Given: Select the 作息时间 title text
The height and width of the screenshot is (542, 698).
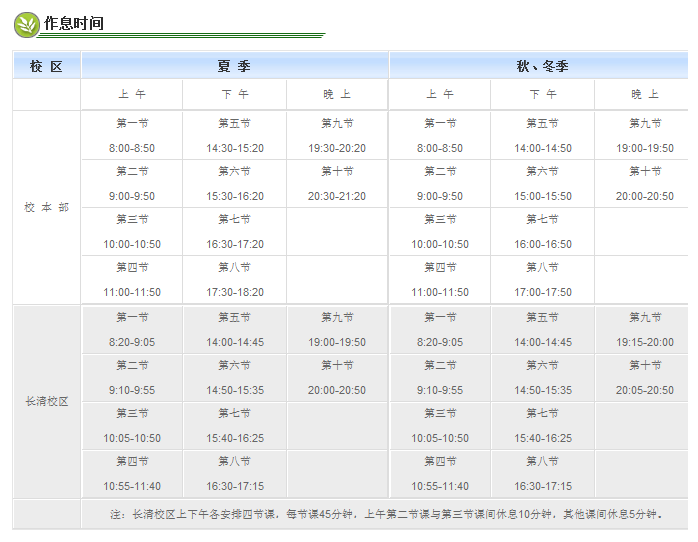Looking at the screenshot, I should (73, 23).
